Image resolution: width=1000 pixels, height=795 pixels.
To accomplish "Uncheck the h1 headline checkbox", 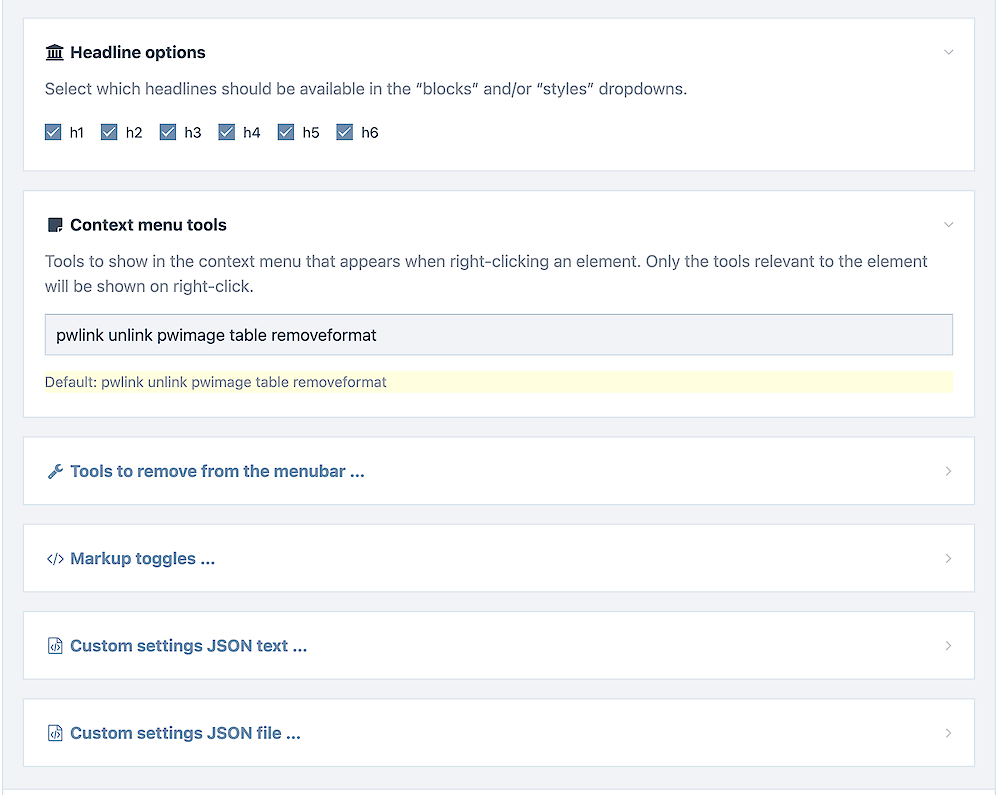I will pyautogui.click(x=53, y=132).
